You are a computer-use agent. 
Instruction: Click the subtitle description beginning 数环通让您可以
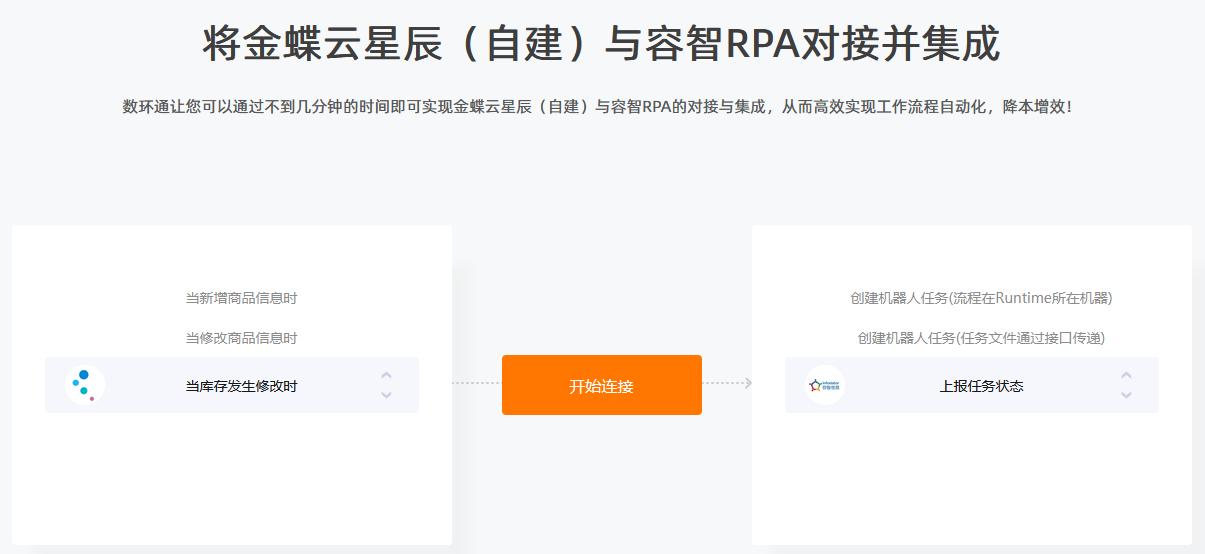(597, 106)
